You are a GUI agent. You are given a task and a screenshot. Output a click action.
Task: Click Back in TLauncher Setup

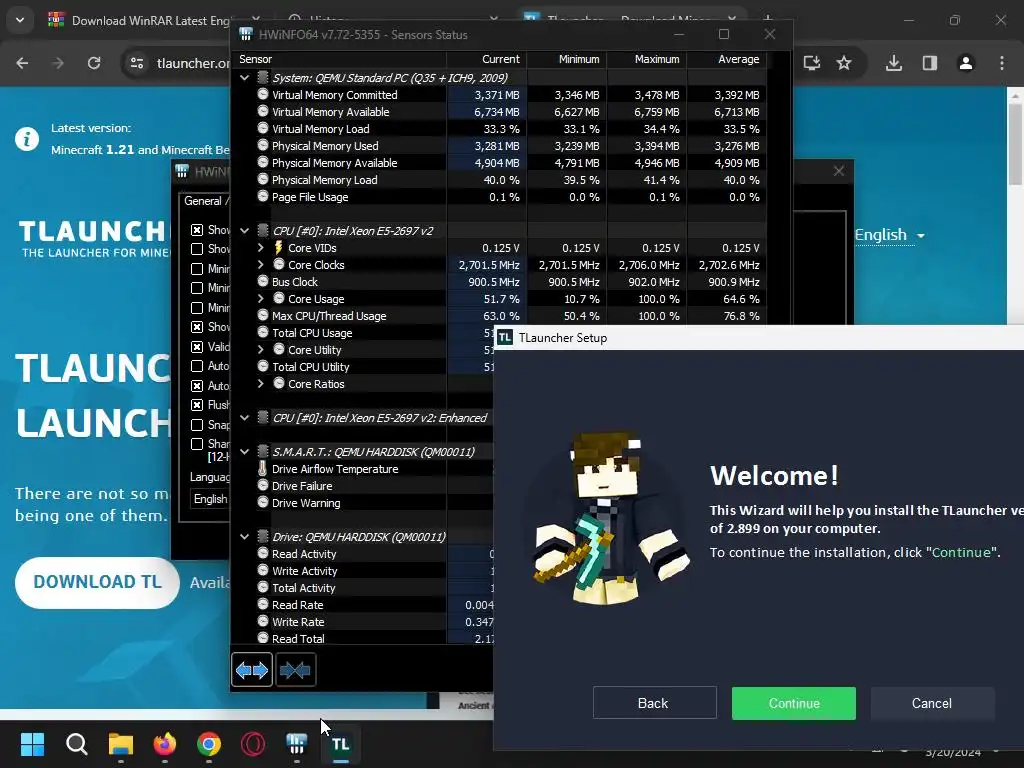tap(654, 703)
